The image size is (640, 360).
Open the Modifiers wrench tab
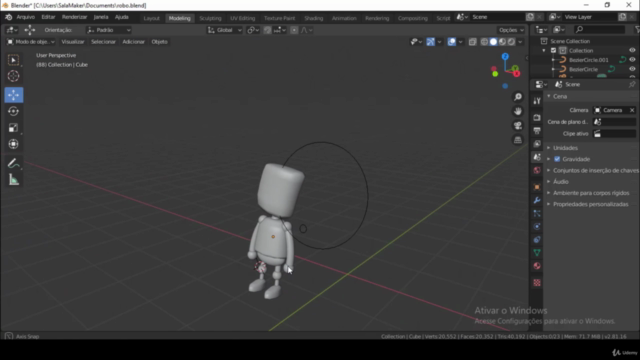click(537, 200)
